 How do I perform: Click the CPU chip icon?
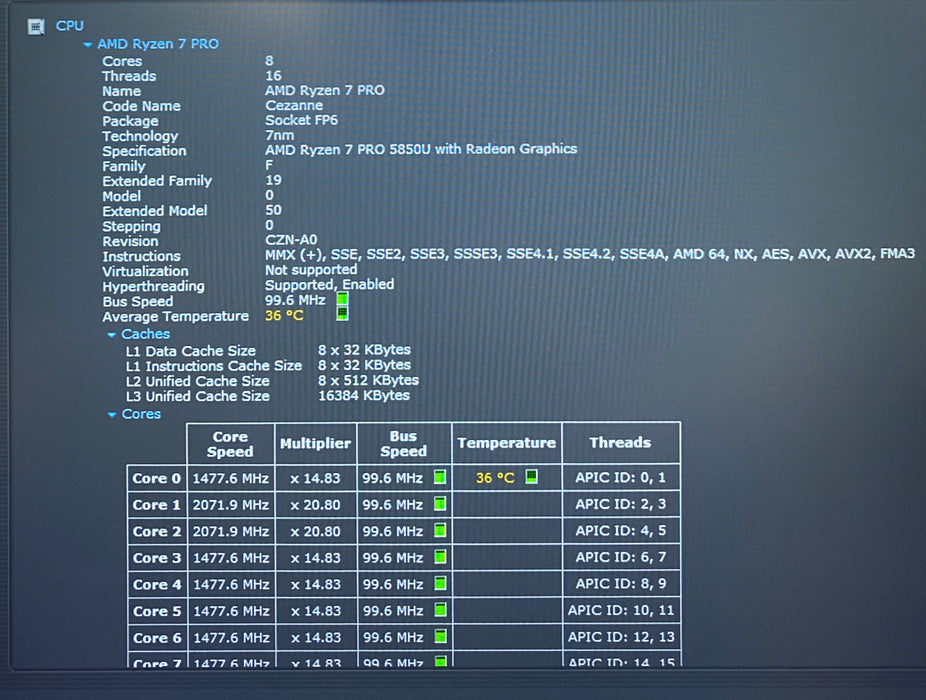pyautogui.click(x=36, y=27)
